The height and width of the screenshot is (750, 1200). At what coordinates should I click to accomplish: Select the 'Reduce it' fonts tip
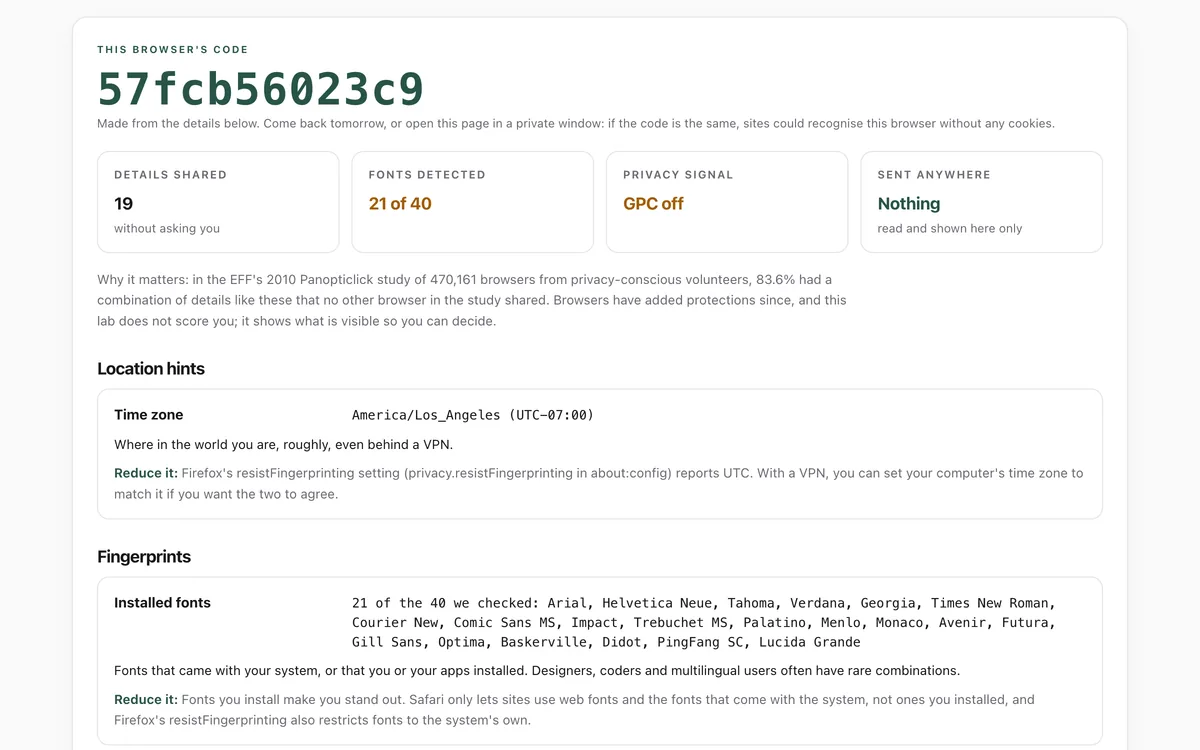(x=575, y=709)
